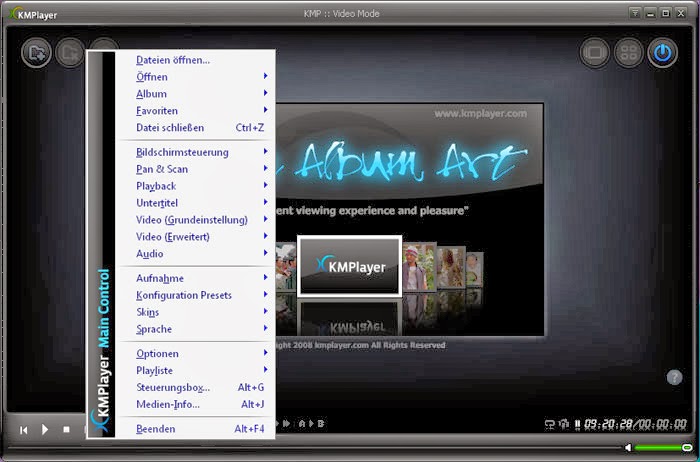Expand the 'Album' submenu
The image size is (700, 462).
[x=196, y=94]
